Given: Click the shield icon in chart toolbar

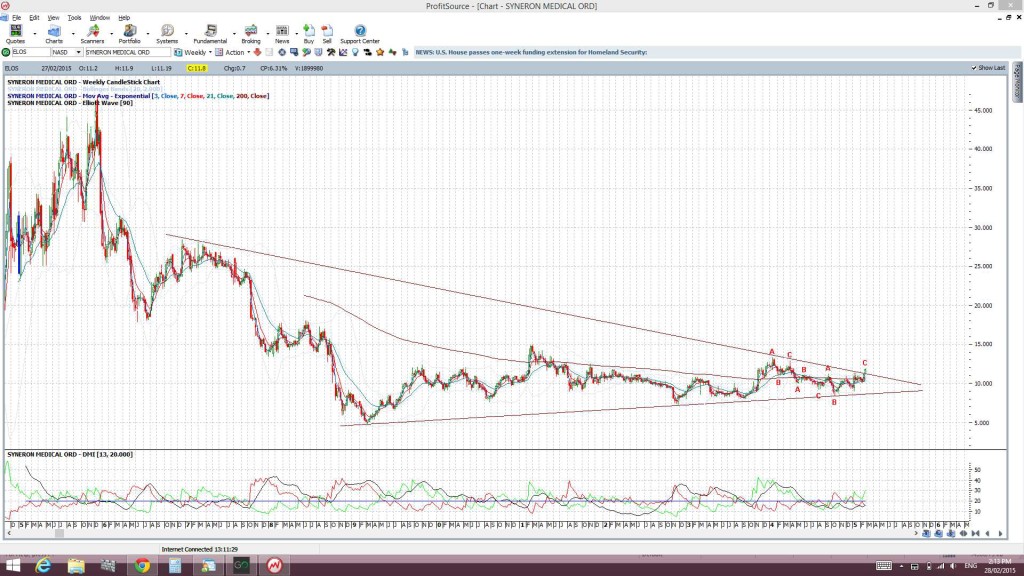Looking at the screenshot, I should [x=319, y=52].
